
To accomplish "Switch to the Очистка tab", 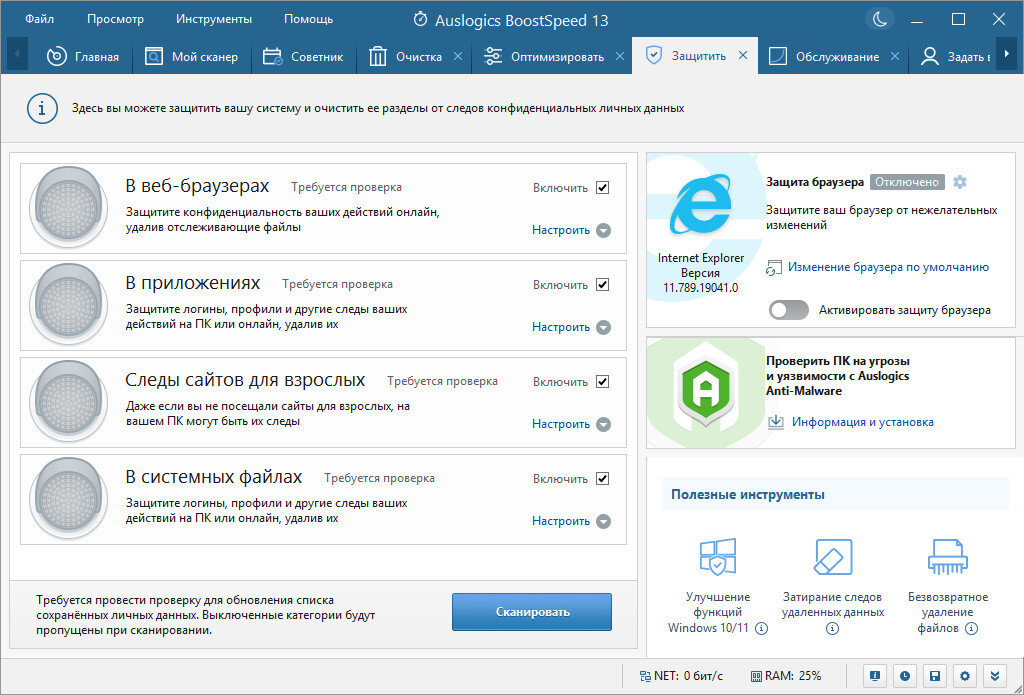I will (x=406, y=57).
